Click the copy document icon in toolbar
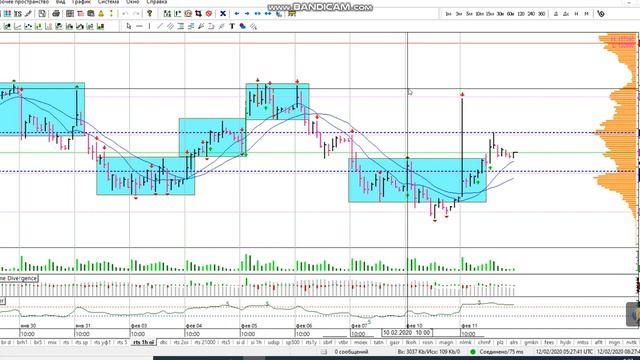This screenshot has height=360, width=640. tap(42, 13)
